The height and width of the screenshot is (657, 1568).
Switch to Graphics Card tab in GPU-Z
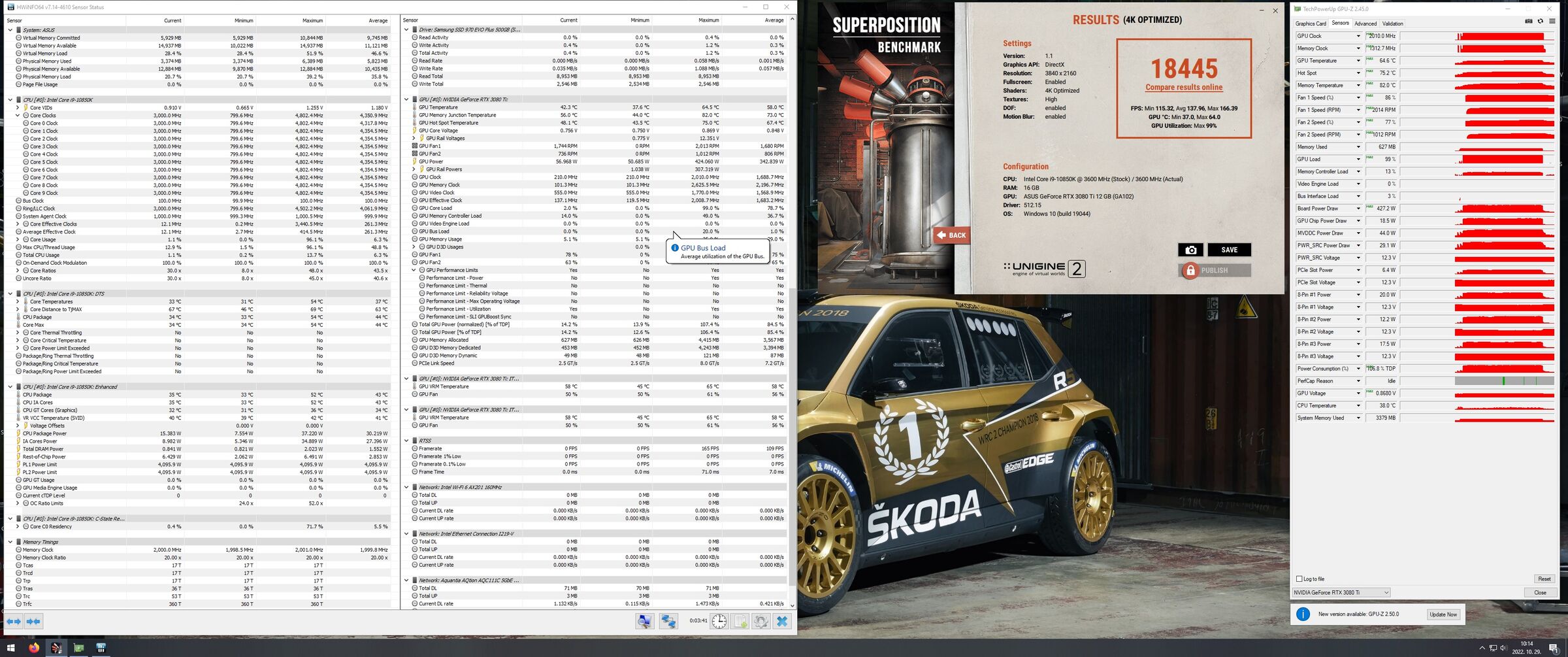pyautogui.click(x=1311, y=24)
